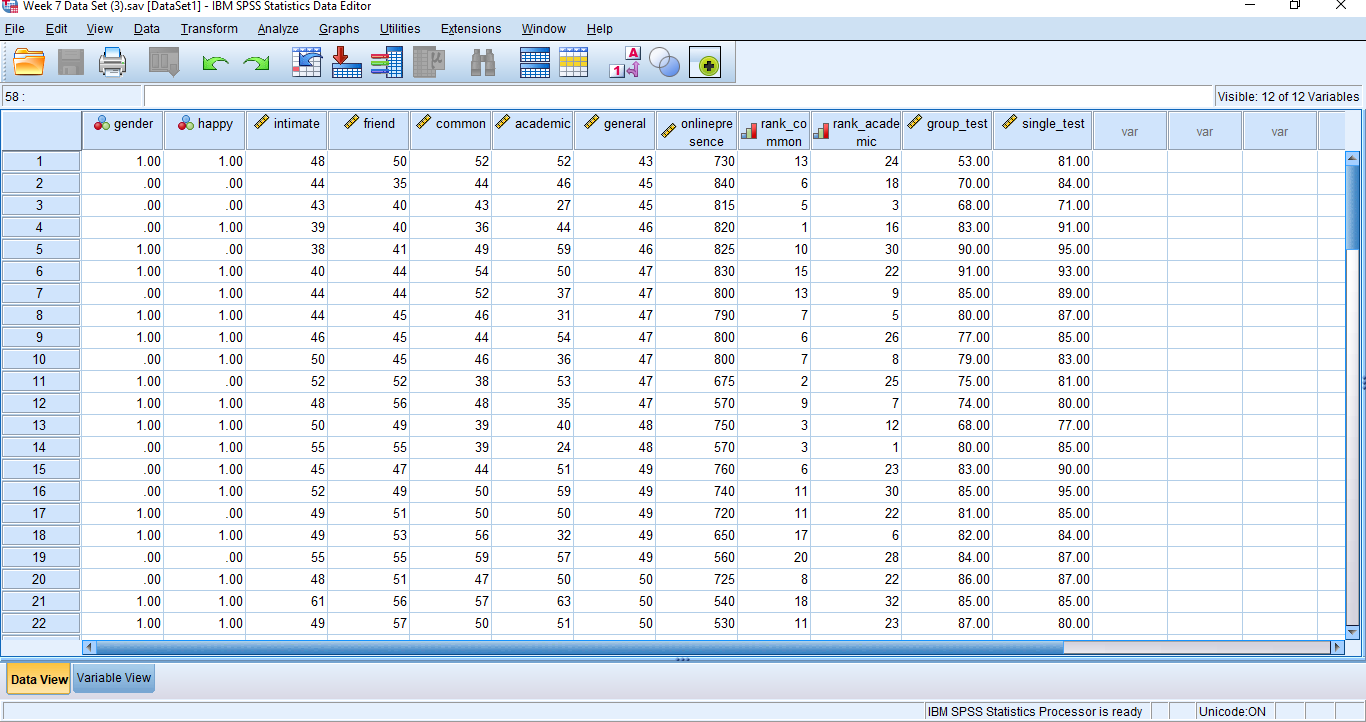Open the Utilities menu
1366x722 pixels.
click(400, 29)
